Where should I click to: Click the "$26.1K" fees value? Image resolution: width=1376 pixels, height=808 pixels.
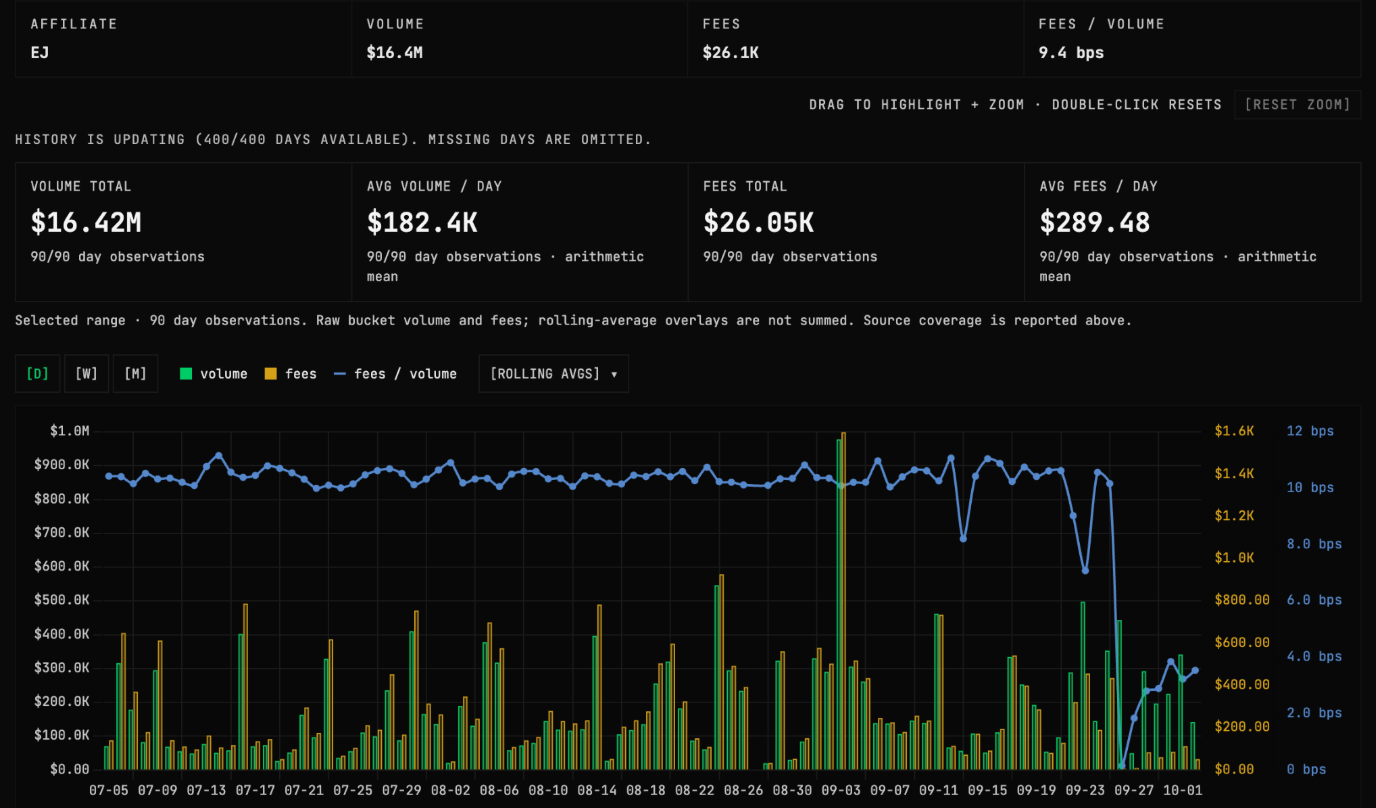[x=731, y=52]
